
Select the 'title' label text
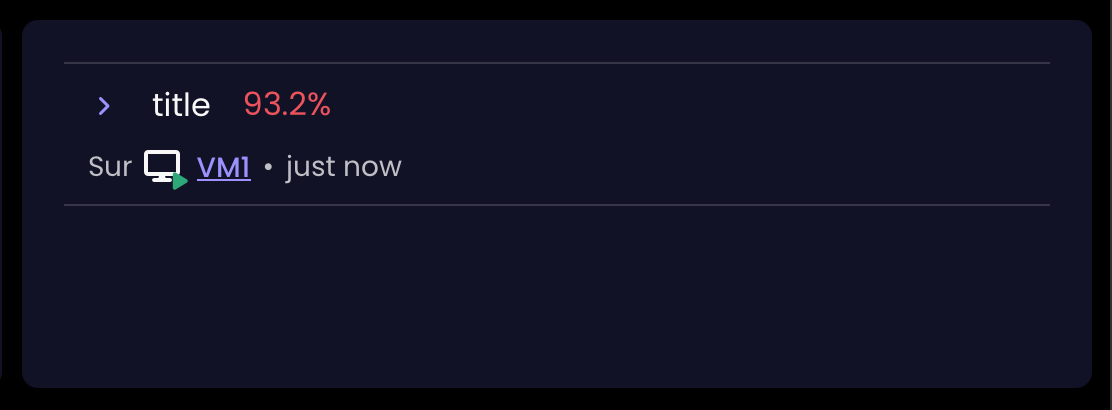181,106
